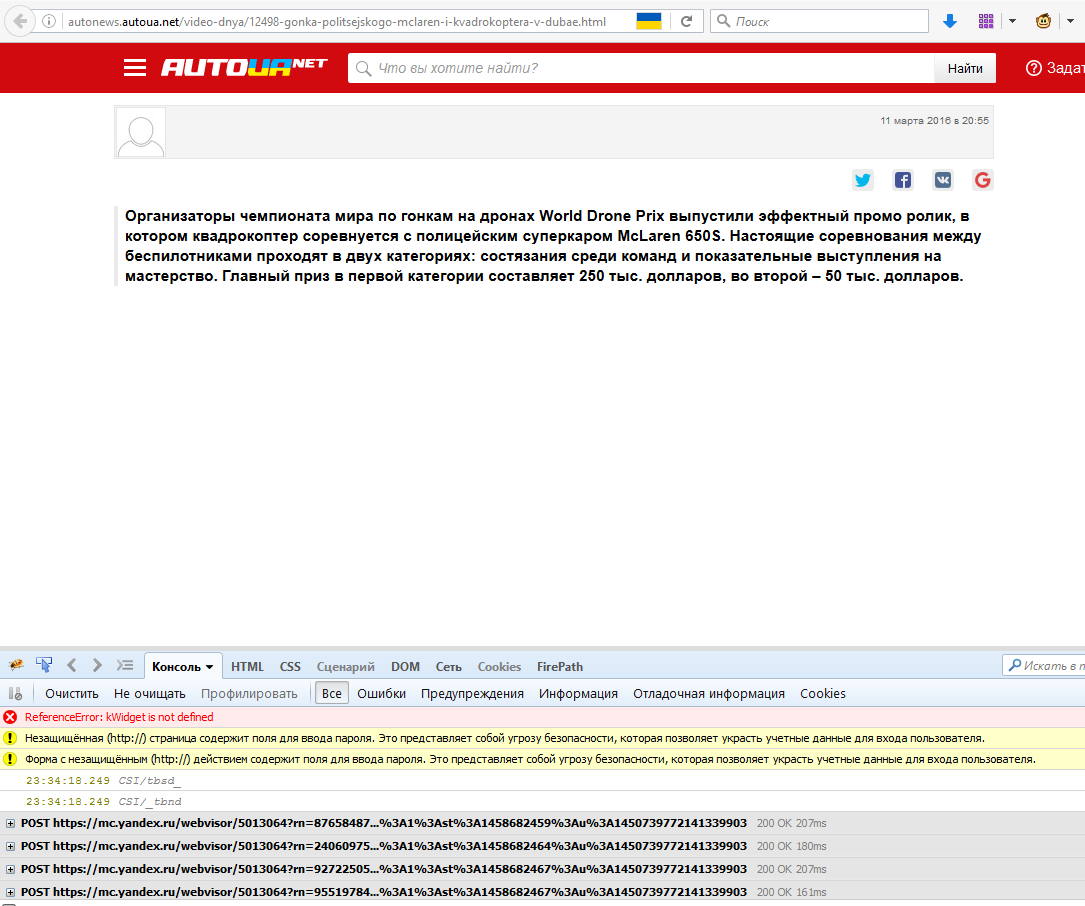Switch to the HTML tab in Firebug
Image resolution: width=1085 pixels, height=906 pixels.
247,667
